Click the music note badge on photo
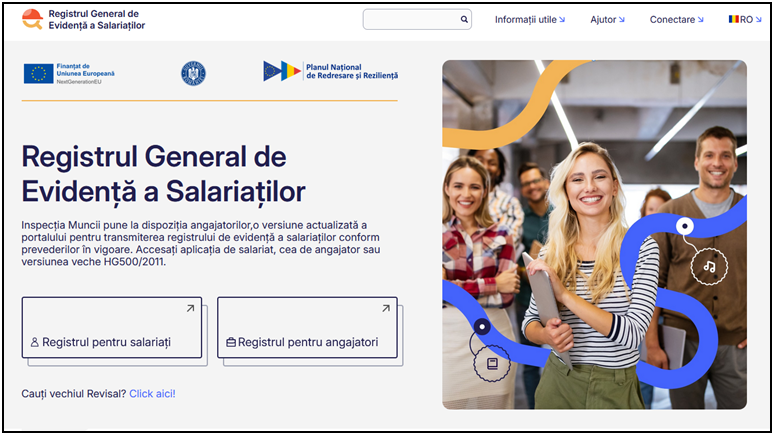 pos(709,266)
